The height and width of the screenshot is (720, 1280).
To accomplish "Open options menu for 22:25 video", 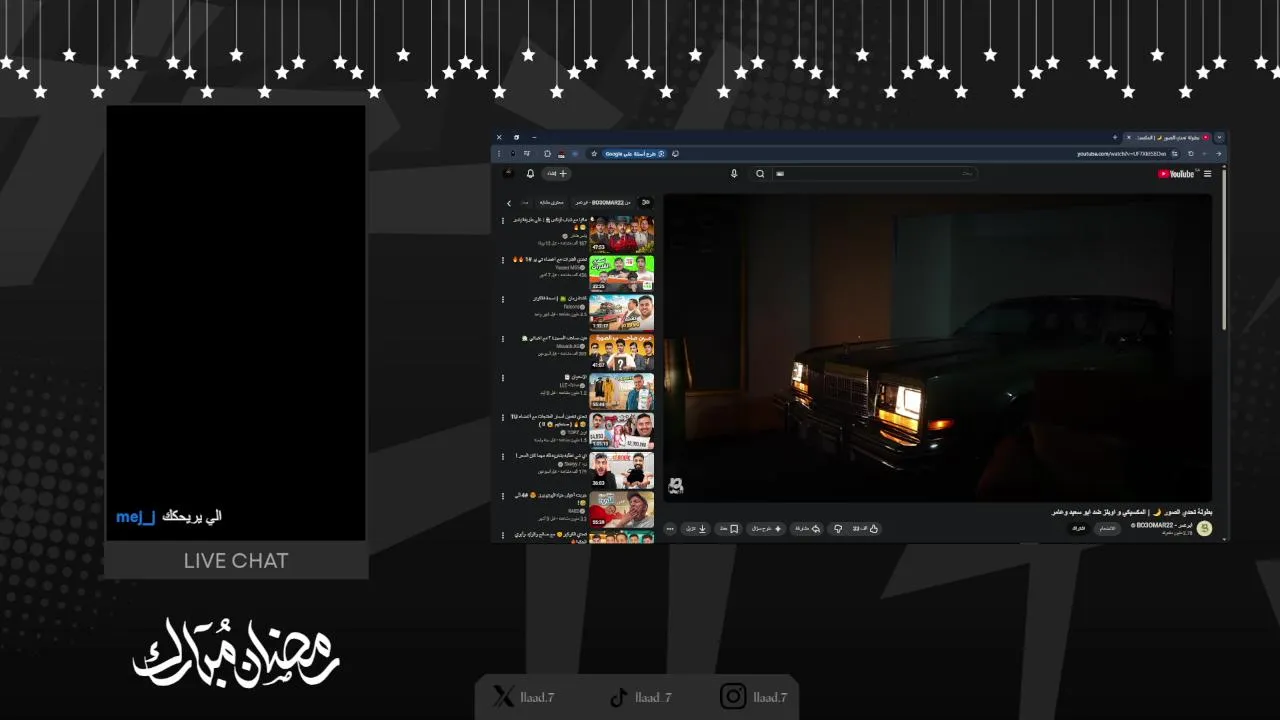I will [x=502, y=259].
